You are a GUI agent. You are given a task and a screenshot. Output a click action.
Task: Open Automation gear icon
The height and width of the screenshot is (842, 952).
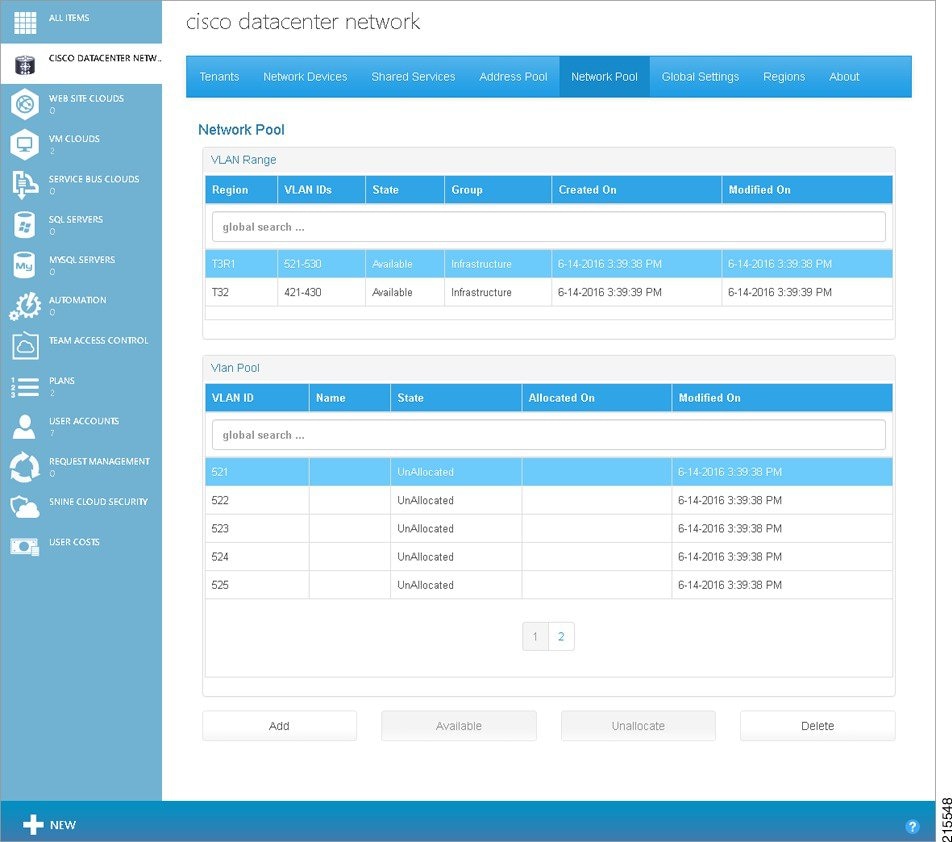(x=25, y=306)
